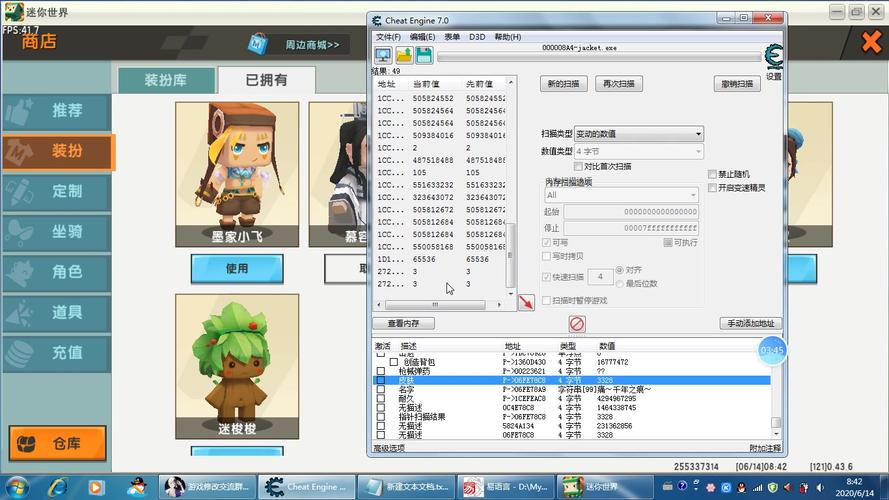889x500 pixels.
Task: Open 仓库 button in shop
Action: click(x=57, y=443)
